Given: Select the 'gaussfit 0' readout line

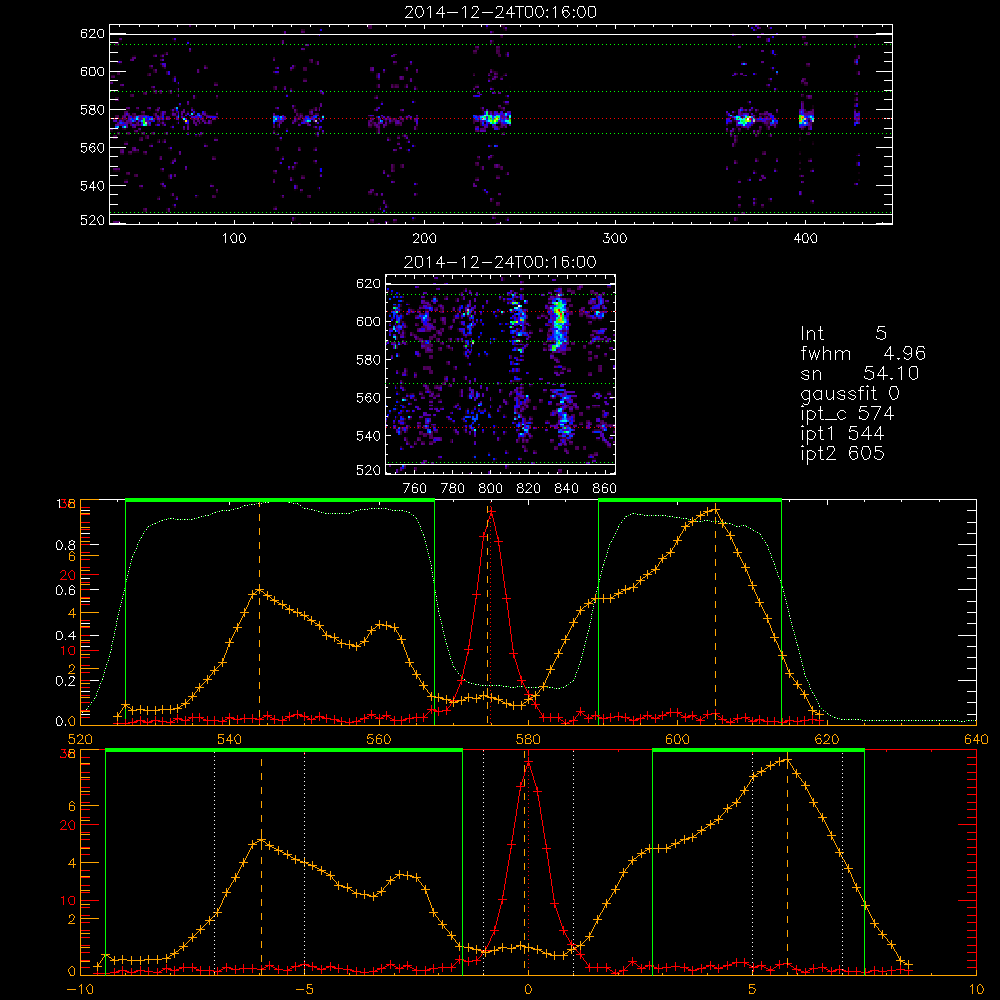Looking at the screenshot, I should point(850,393).
